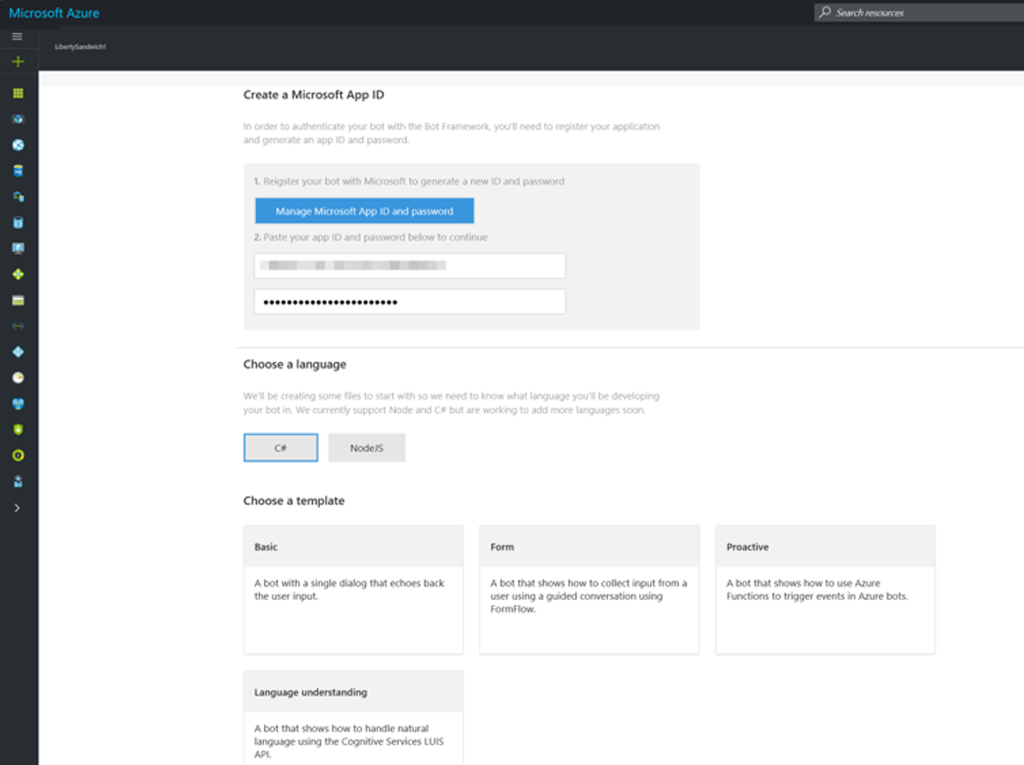The width and height of the screenshot is (1024, 765).
Task: Click the Resource groups cube icon
Action: [18, 119]
